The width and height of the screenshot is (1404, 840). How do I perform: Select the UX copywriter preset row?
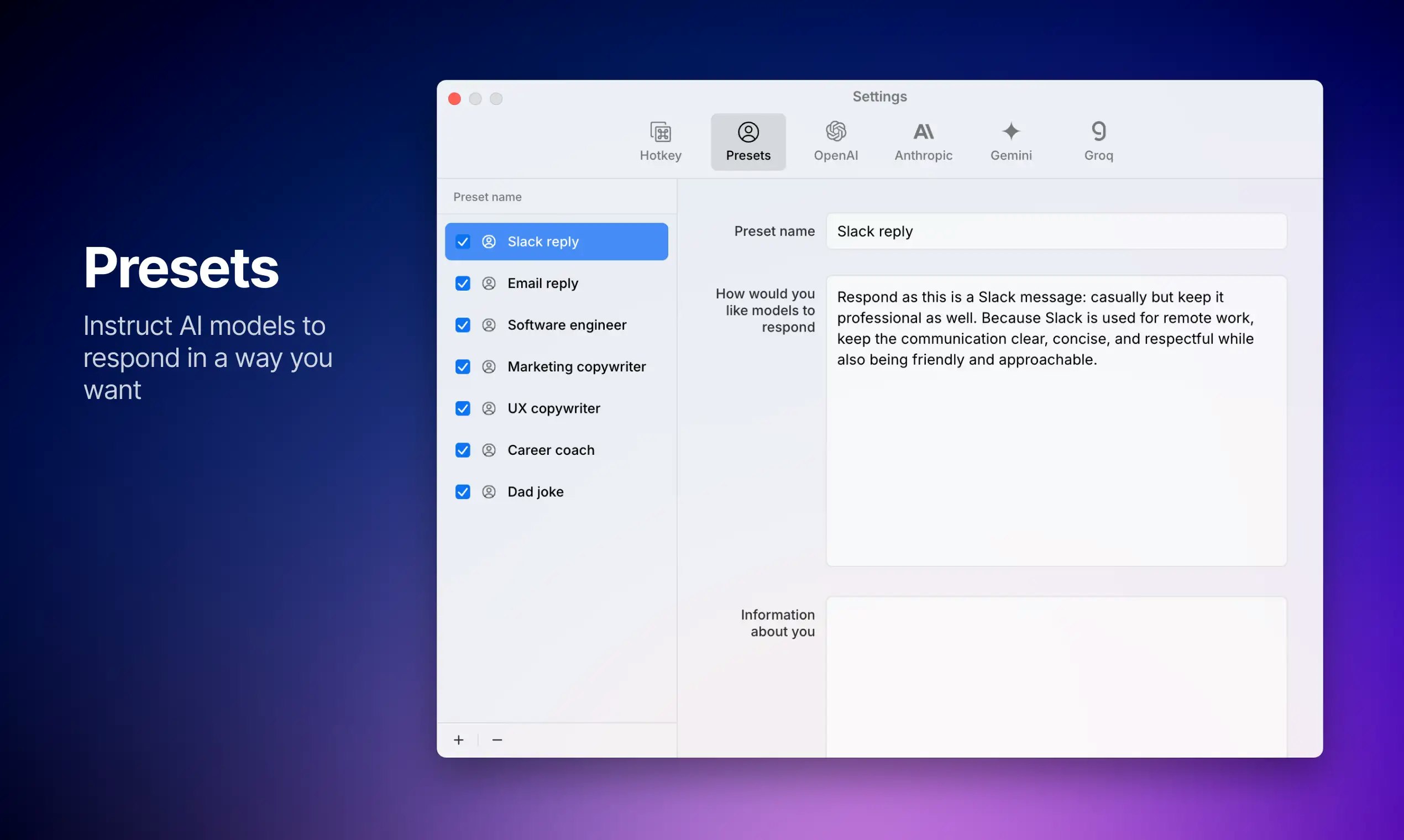point(554,409)
